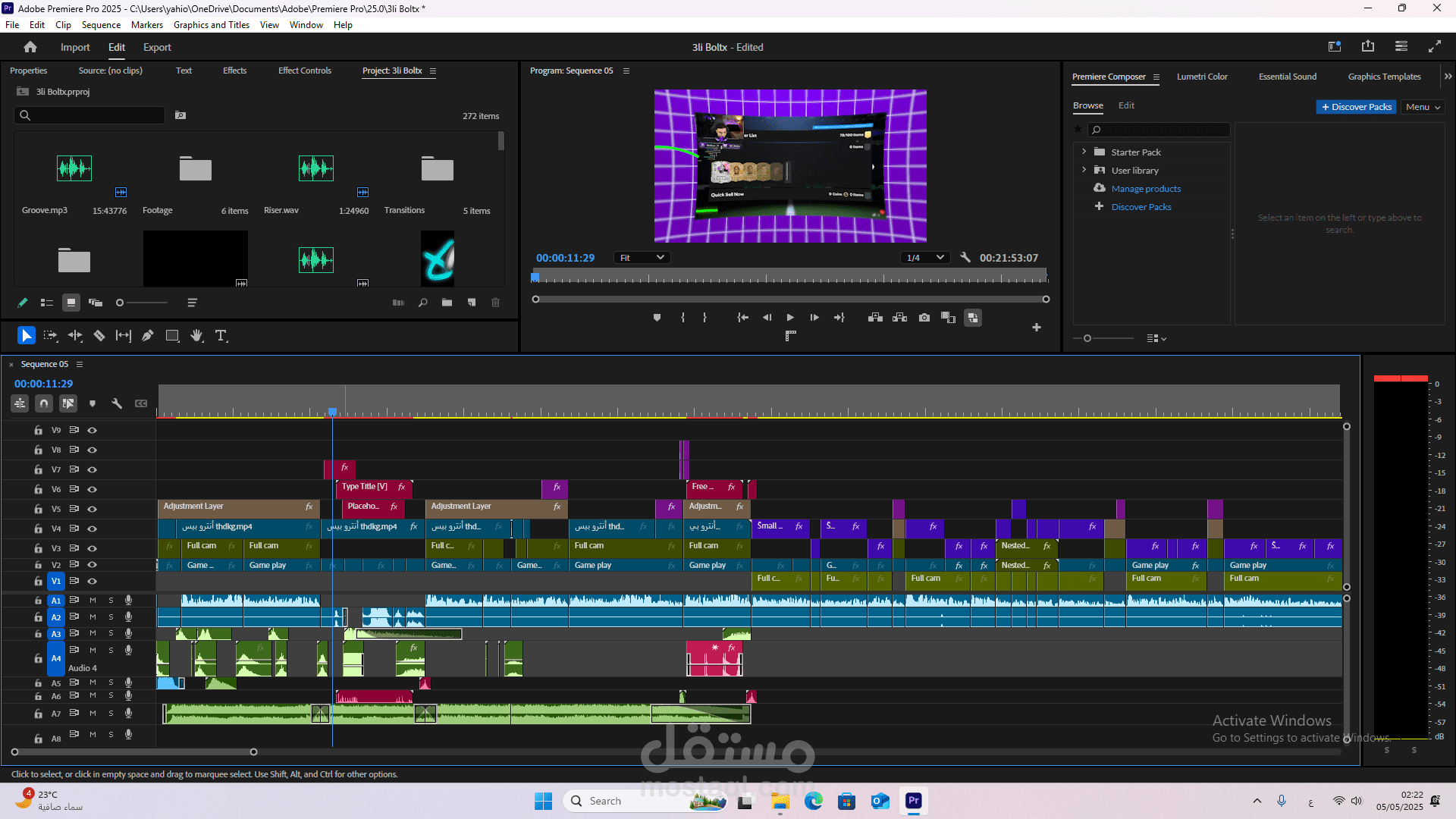Mute audio track A1
This screenshot has width=1456, height=819.
pyautogui.click(x=93, y=600)
